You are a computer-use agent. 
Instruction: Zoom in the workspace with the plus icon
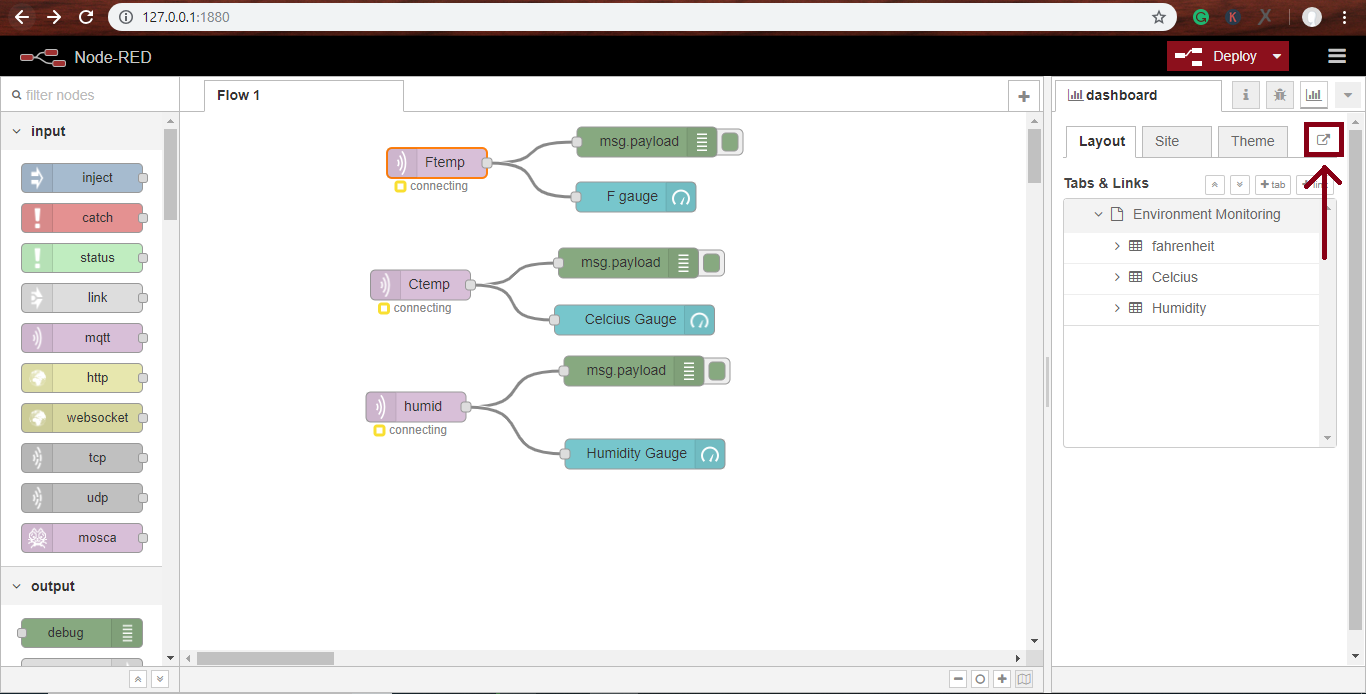pyautogui.click(x=1002, y=679)
